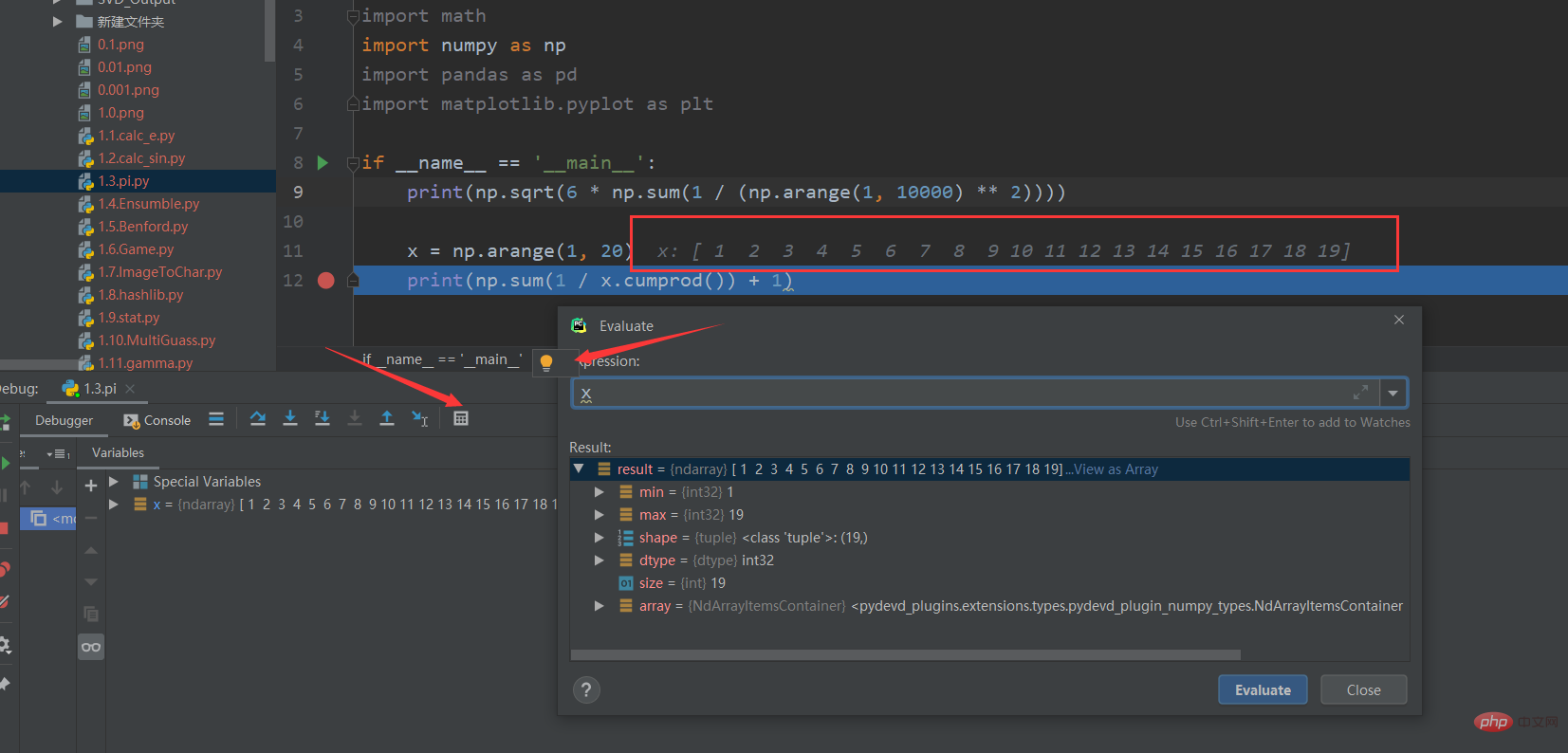Viewport: 1568px width, 753px height.
Task: Click the results horizontal scrollbar
Action: pos(906,654)
